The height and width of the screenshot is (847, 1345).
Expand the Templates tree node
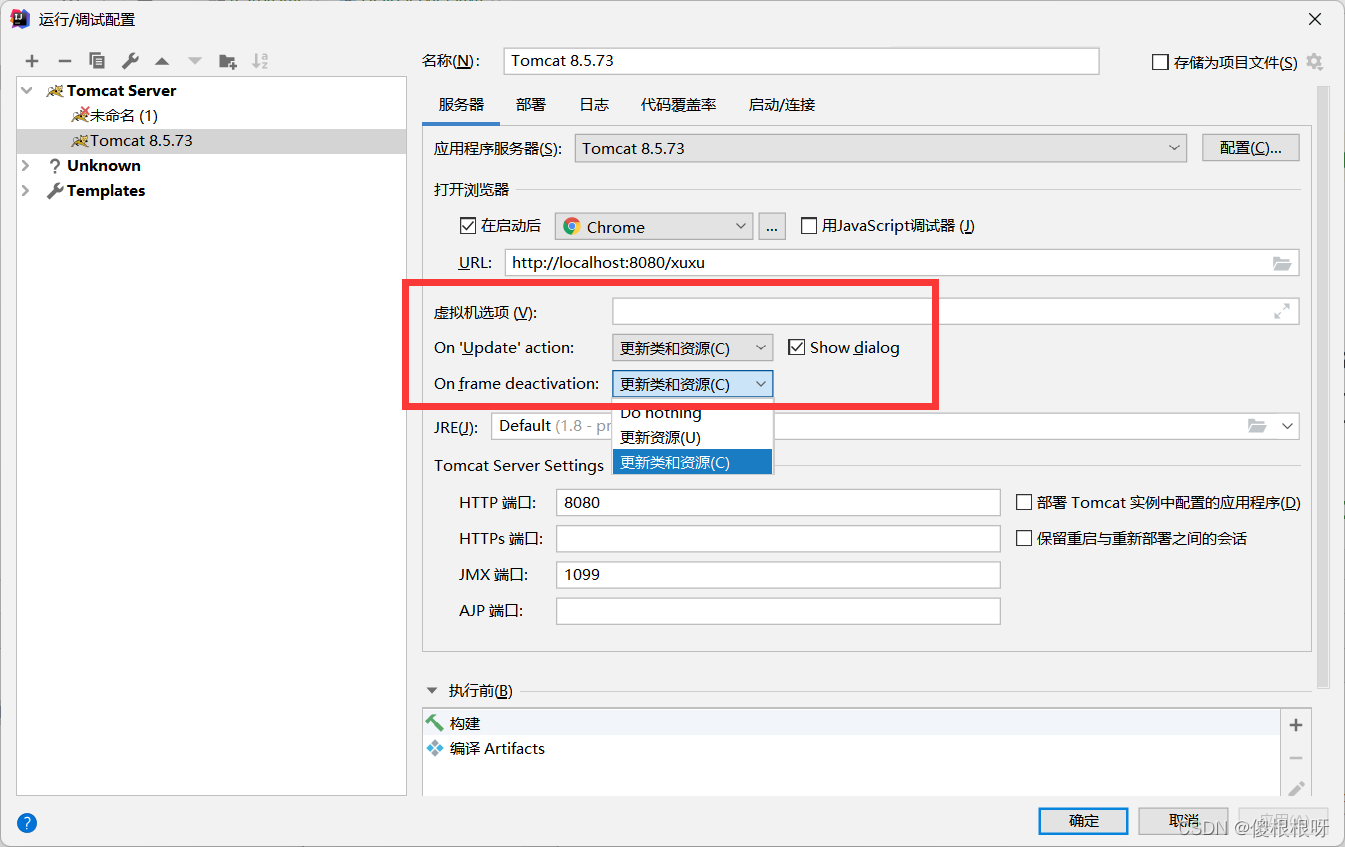26,190
